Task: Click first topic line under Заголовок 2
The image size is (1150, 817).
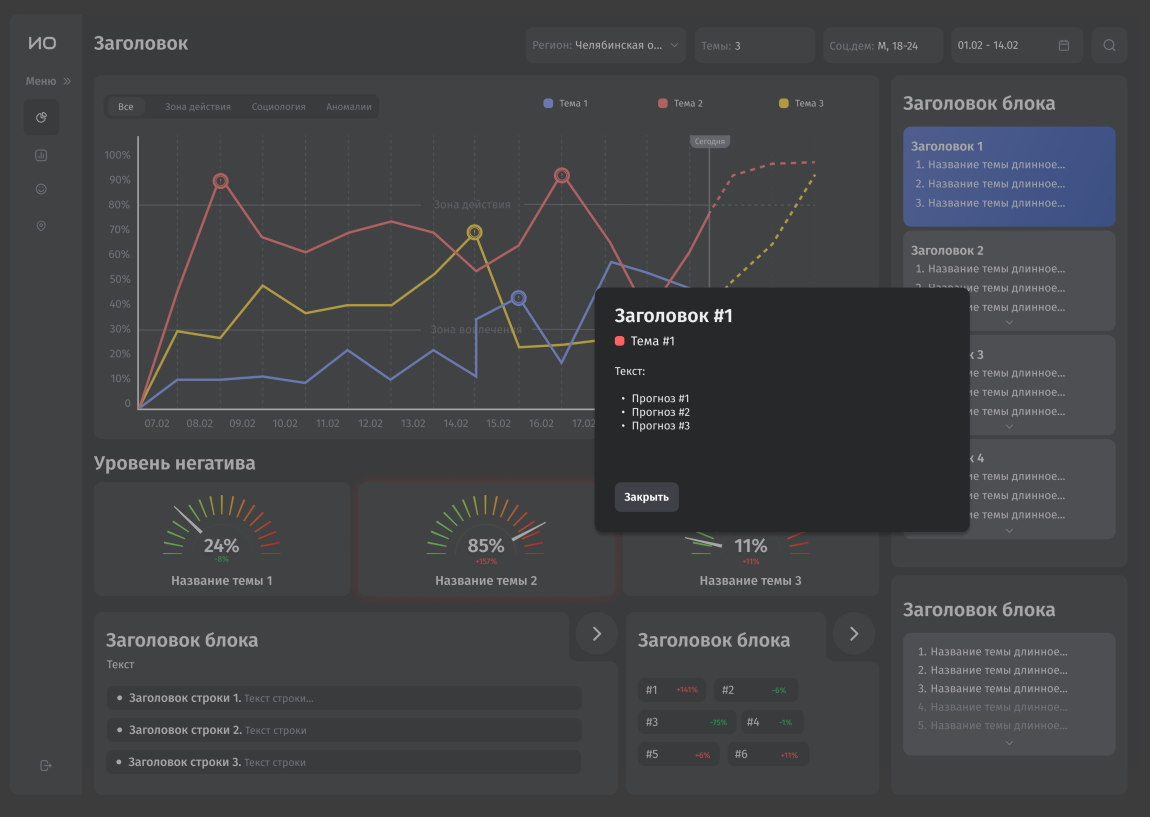Action: (x=990, y=268)
